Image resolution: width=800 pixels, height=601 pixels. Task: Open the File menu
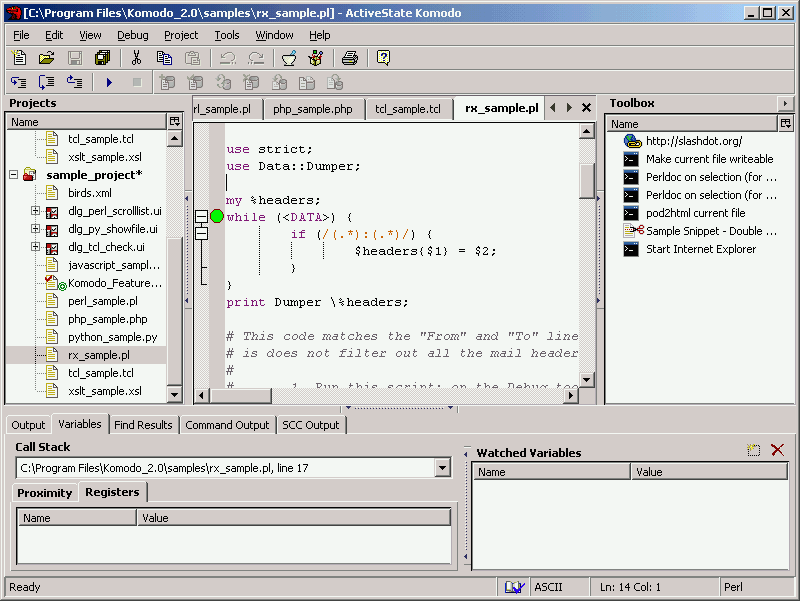pos(21,35)
